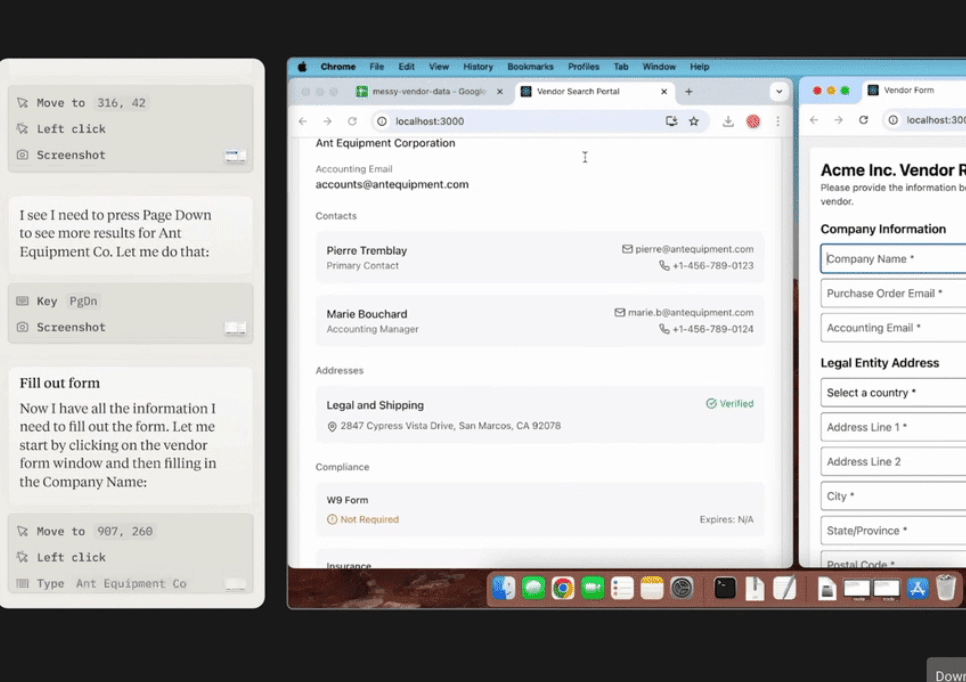Image resolution: width=966 pixels, height=682 pixels.
Task: Click the bookmark star in address bar
Action: (x=694, y=121)
